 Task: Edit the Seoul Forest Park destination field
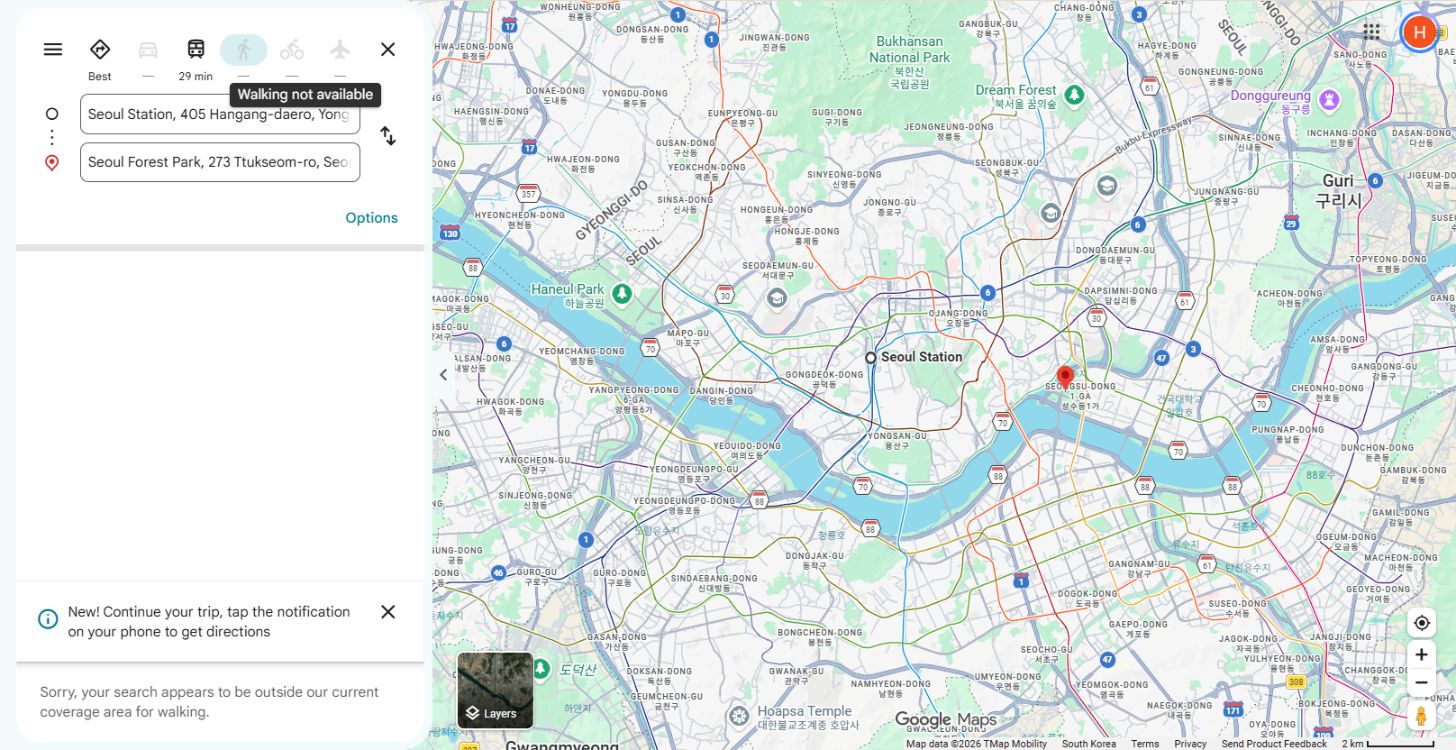[x=220, y=162]
